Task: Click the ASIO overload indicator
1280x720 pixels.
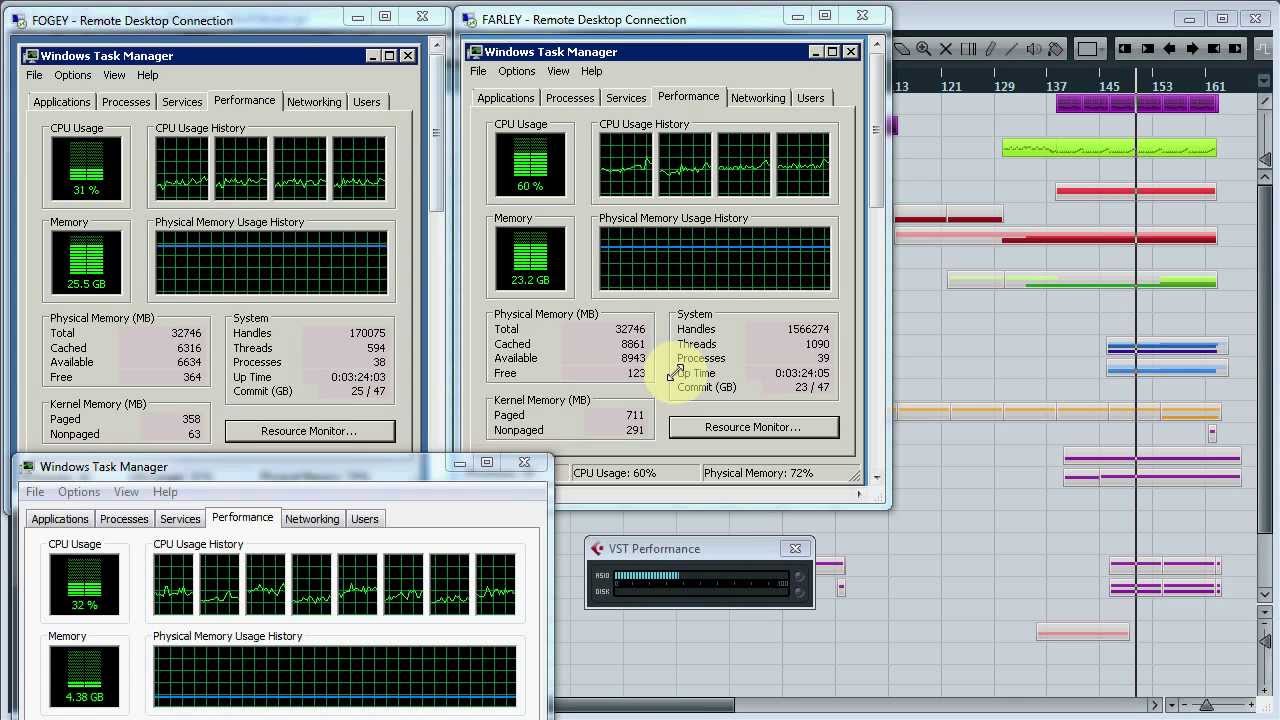Action: [798, 575]
